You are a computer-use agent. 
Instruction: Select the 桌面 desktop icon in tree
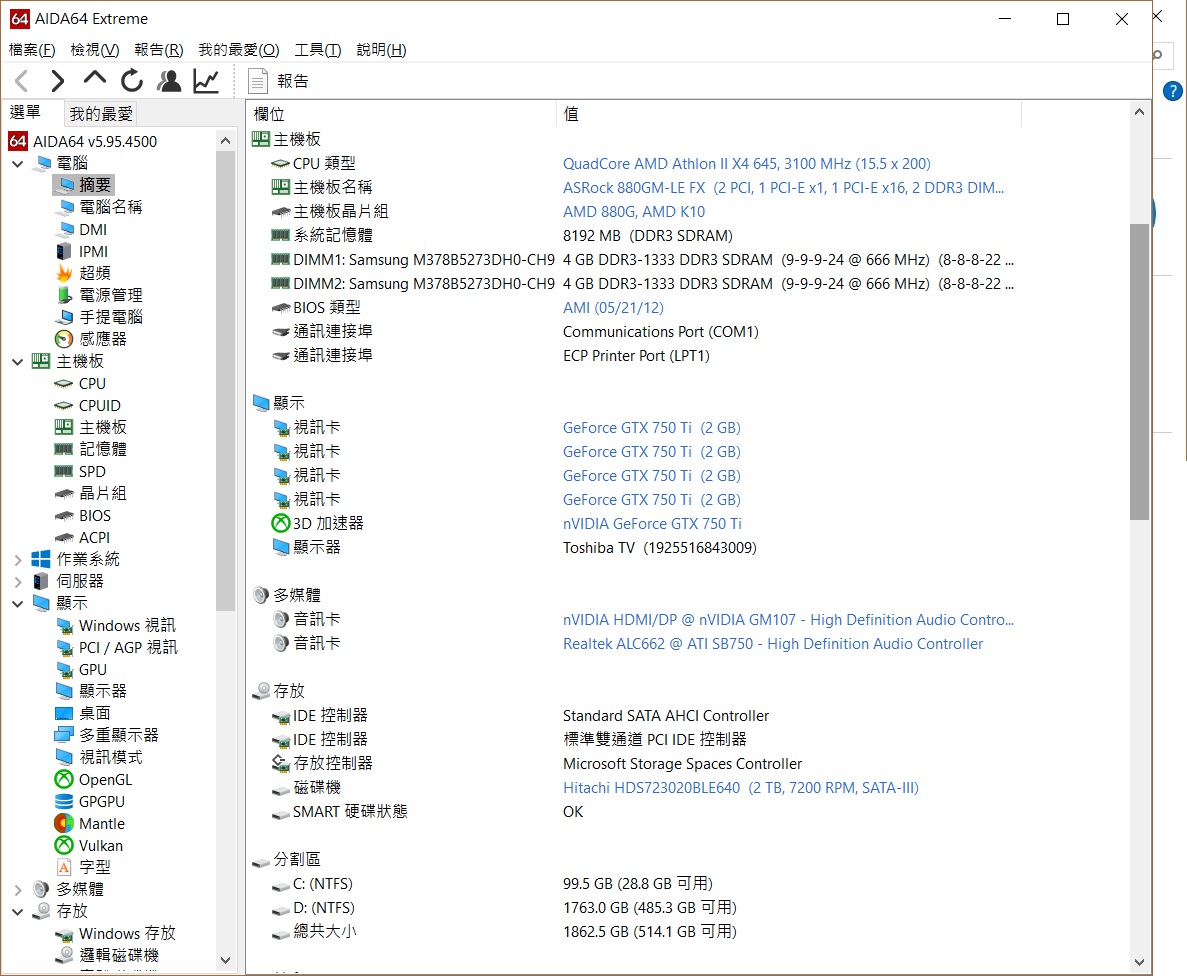tap(64, 714)
